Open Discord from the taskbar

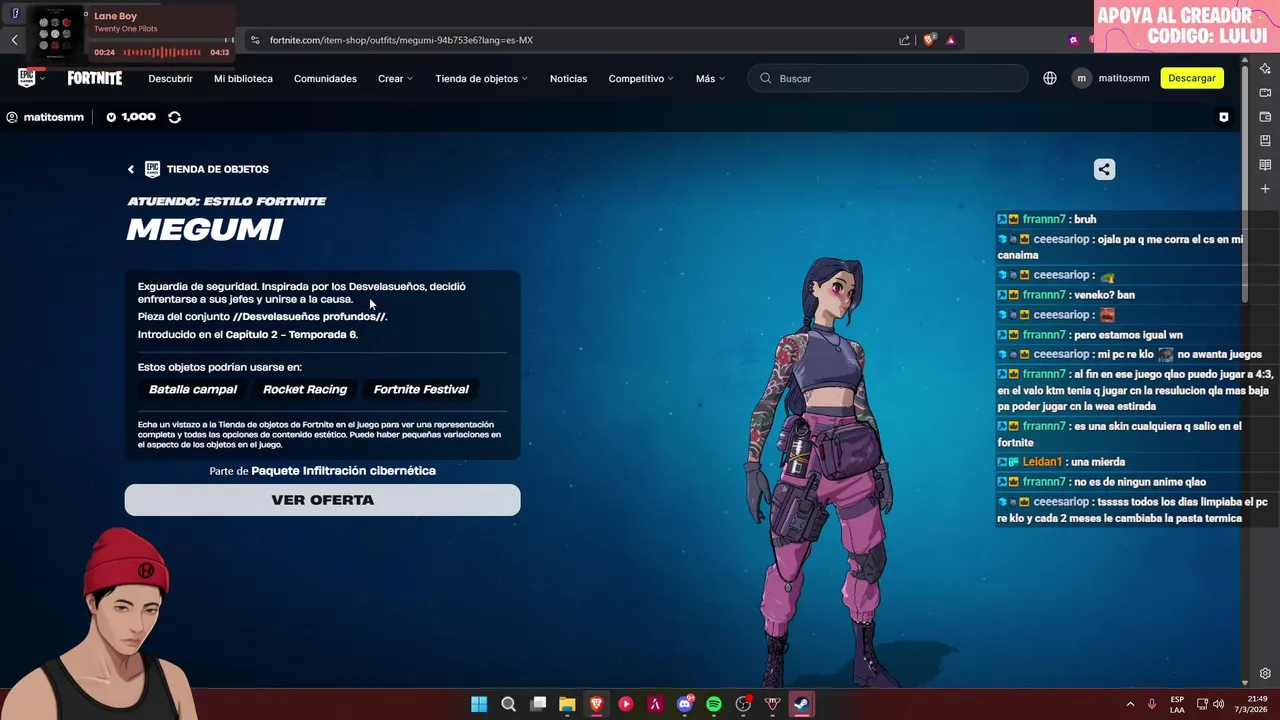tap(685, 704)
